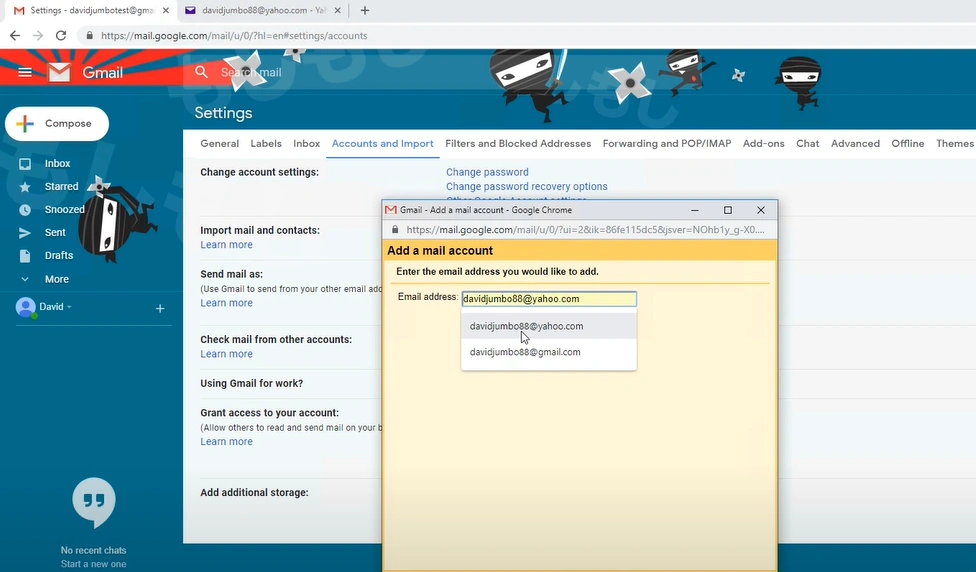Image resolution: width=976 pixels, height=572 pixels.
Task: Click the Sent arrow icon
Action: tap(25, 233)
